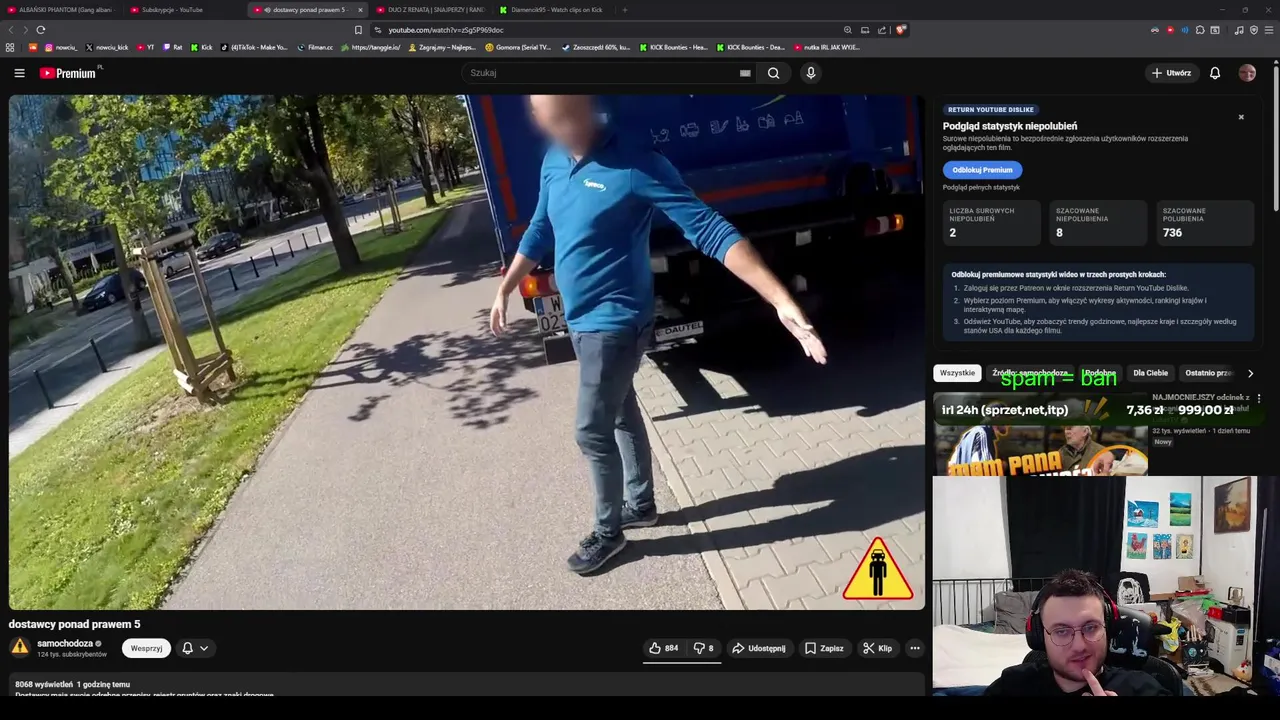Open the suggested video thumbnail

click(1040, 434)
